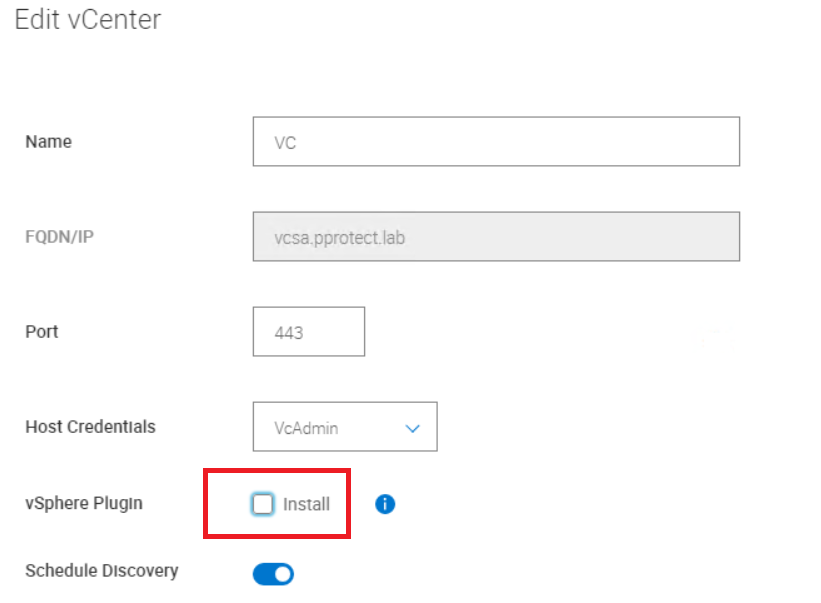Enable the Install checkbox for vSphere Plugin
Screen dimensions: 821x603
[x=262, y=504]
